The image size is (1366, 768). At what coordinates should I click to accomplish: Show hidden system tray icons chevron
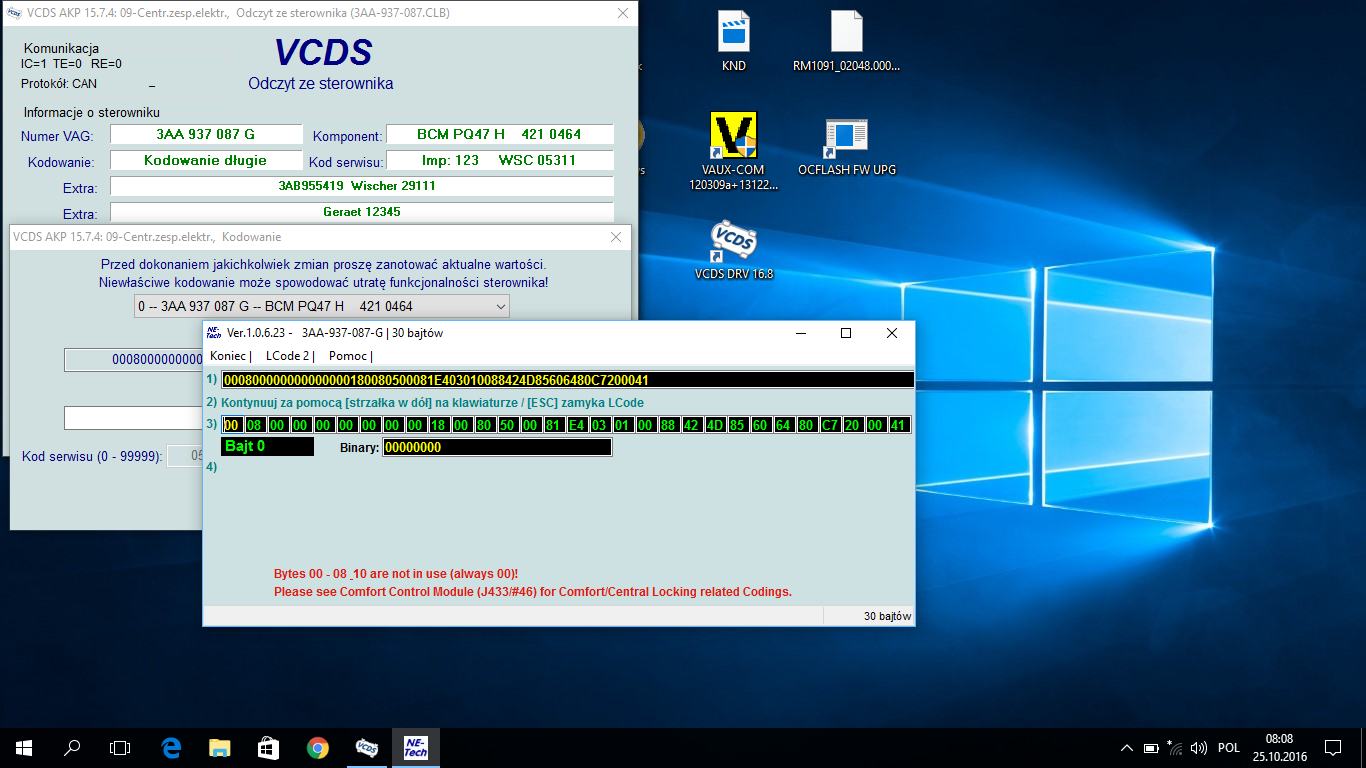1127,747
